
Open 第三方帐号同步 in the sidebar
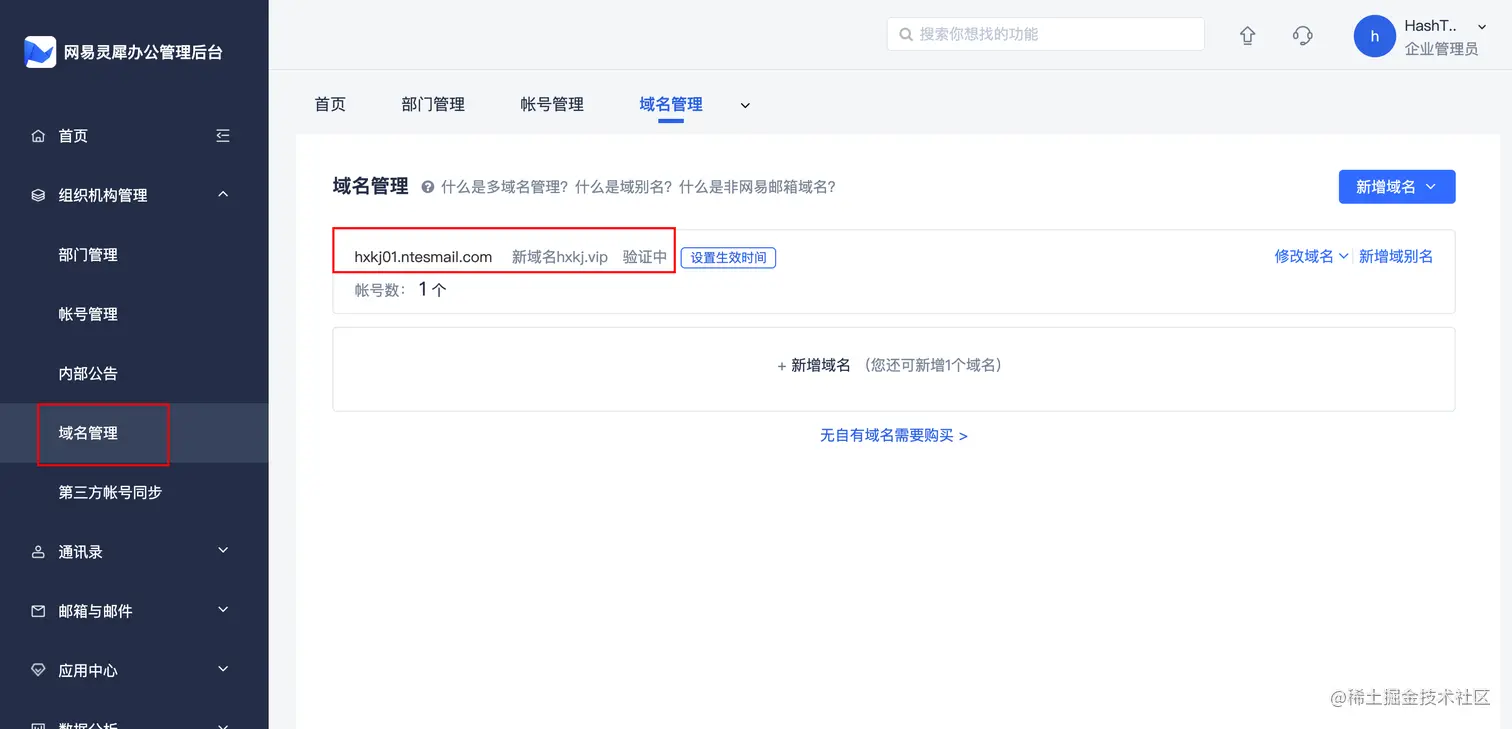tap(110, 492)
